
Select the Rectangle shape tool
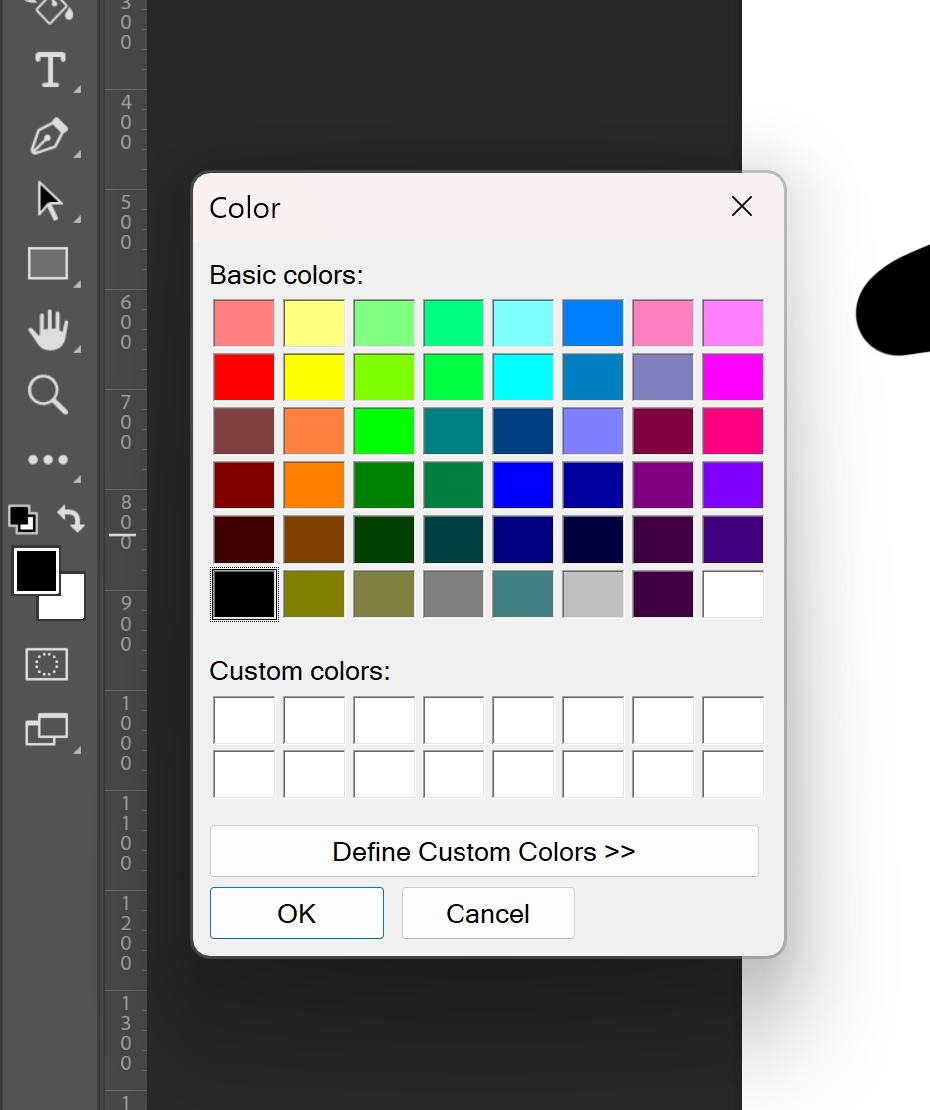47,264
